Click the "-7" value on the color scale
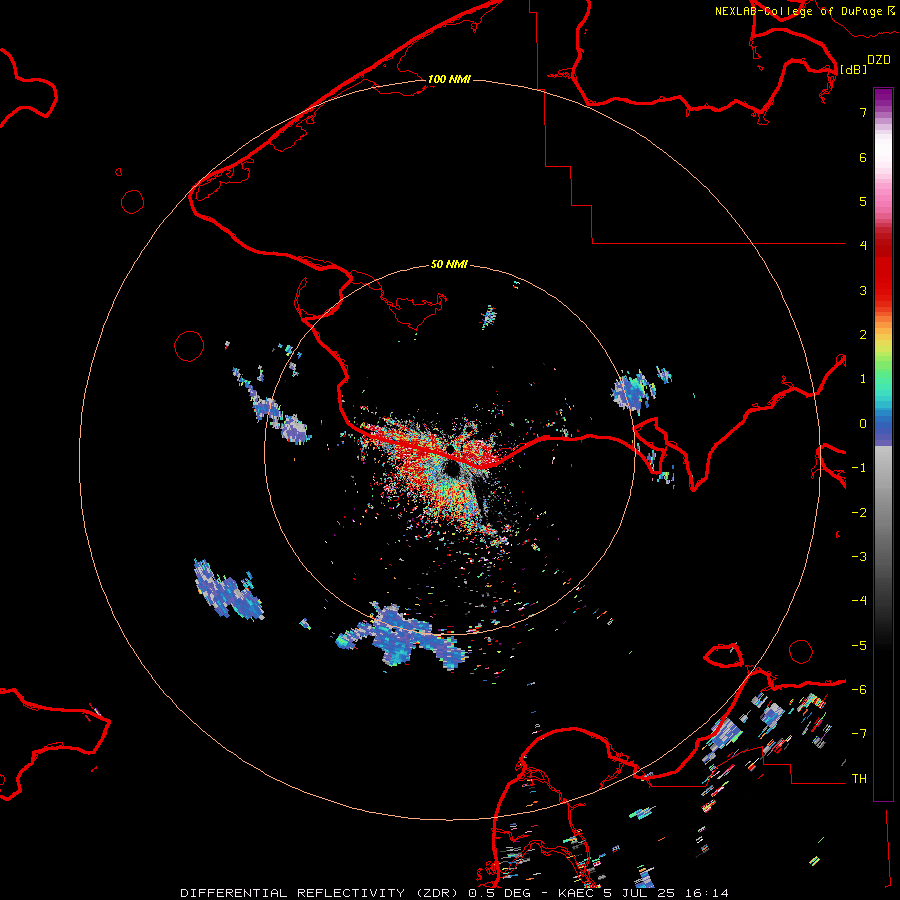Image resolution: width=900 pixels, height=900 pixels. [859, 734]
